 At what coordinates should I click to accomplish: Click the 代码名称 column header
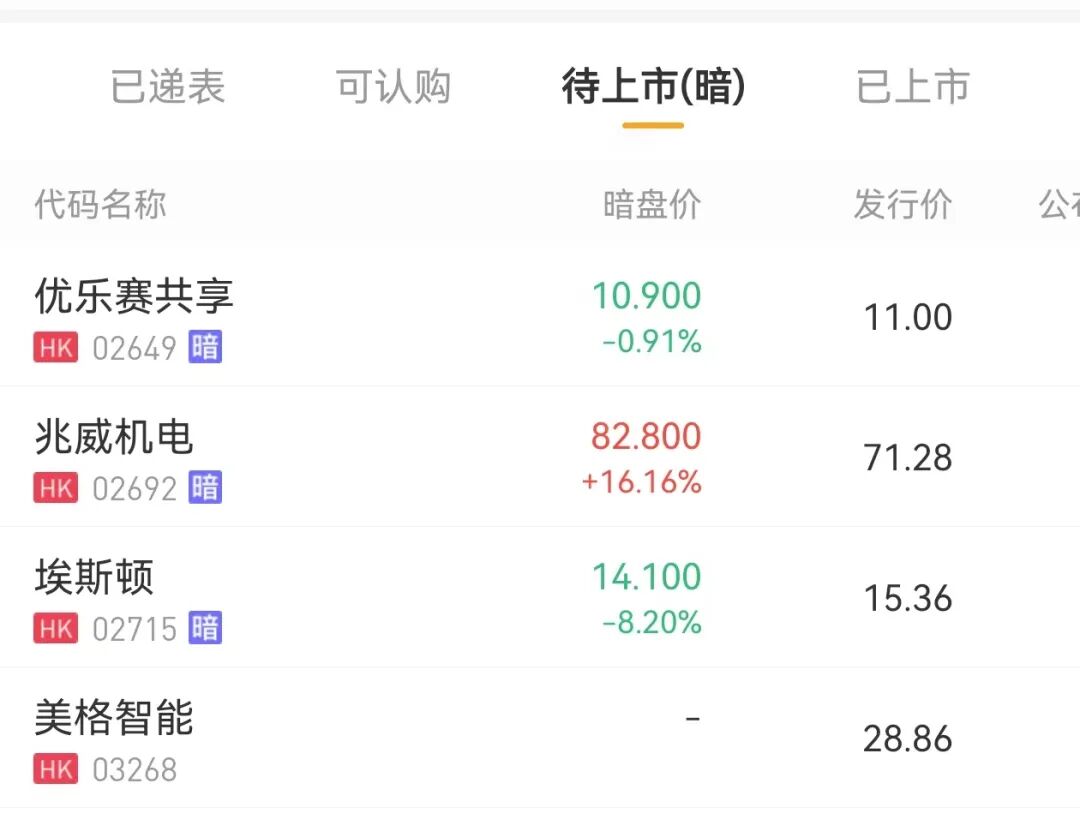pyautogui.click(x=100, y=205)
